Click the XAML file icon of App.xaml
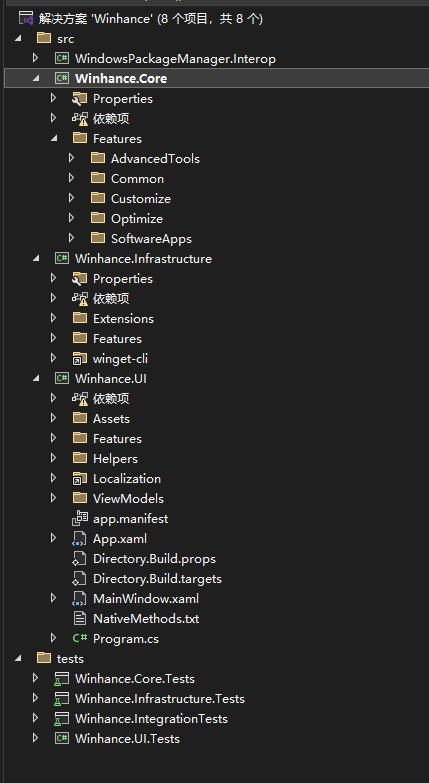 click(x=80, y=538)
